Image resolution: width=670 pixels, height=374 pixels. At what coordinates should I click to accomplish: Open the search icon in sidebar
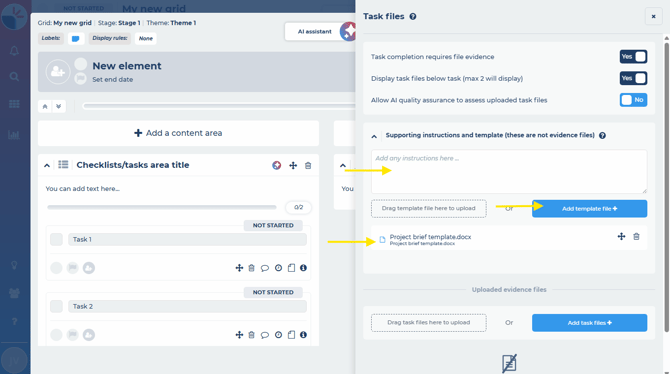14,77
